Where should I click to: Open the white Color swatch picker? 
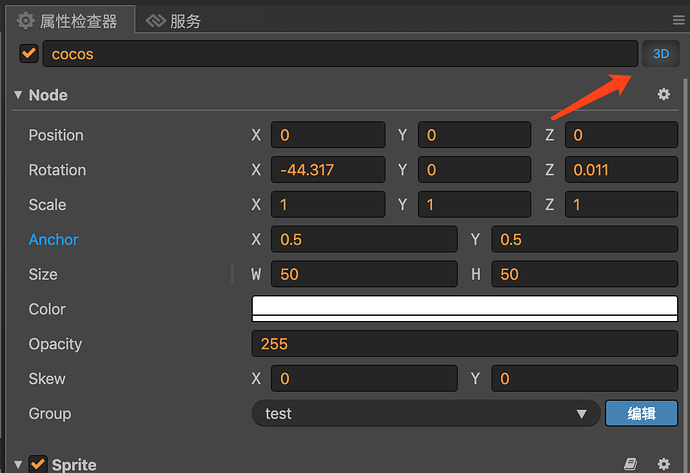click(464, 308)
